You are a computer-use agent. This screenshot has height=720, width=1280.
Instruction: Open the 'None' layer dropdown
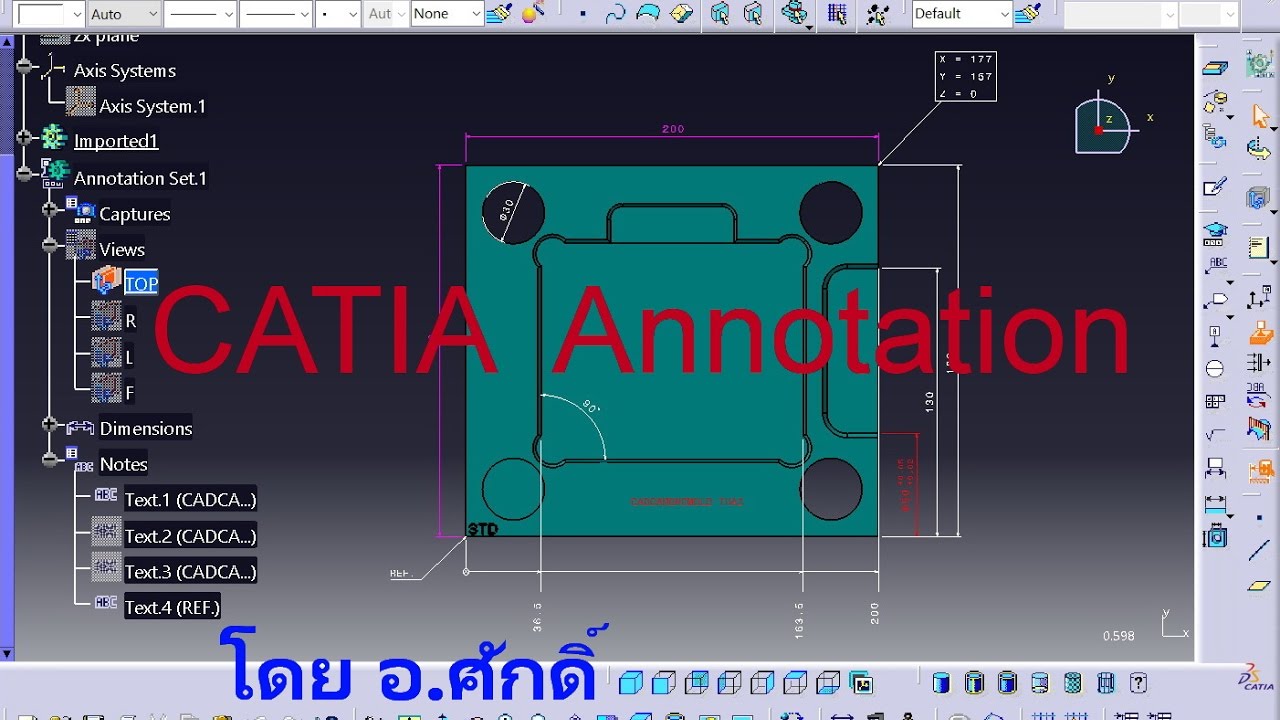(447, 14)
